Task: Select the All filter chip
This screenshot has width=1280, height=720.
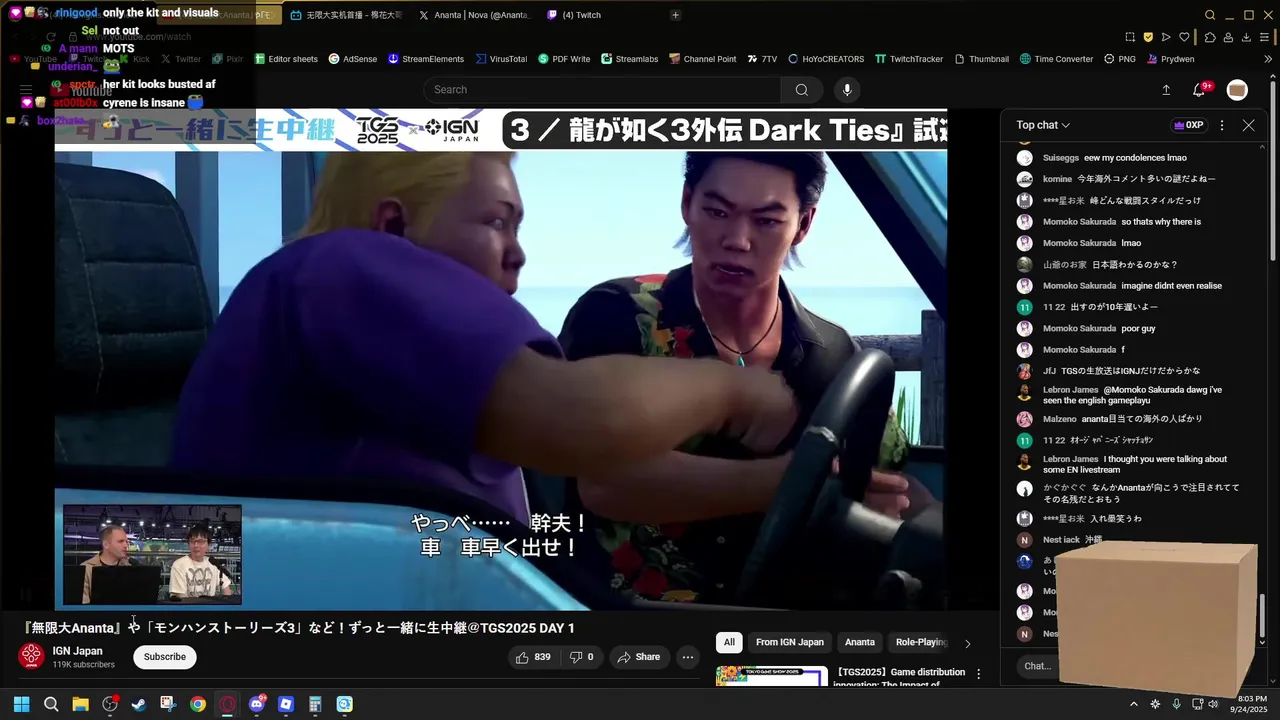Action: (729, 642)
